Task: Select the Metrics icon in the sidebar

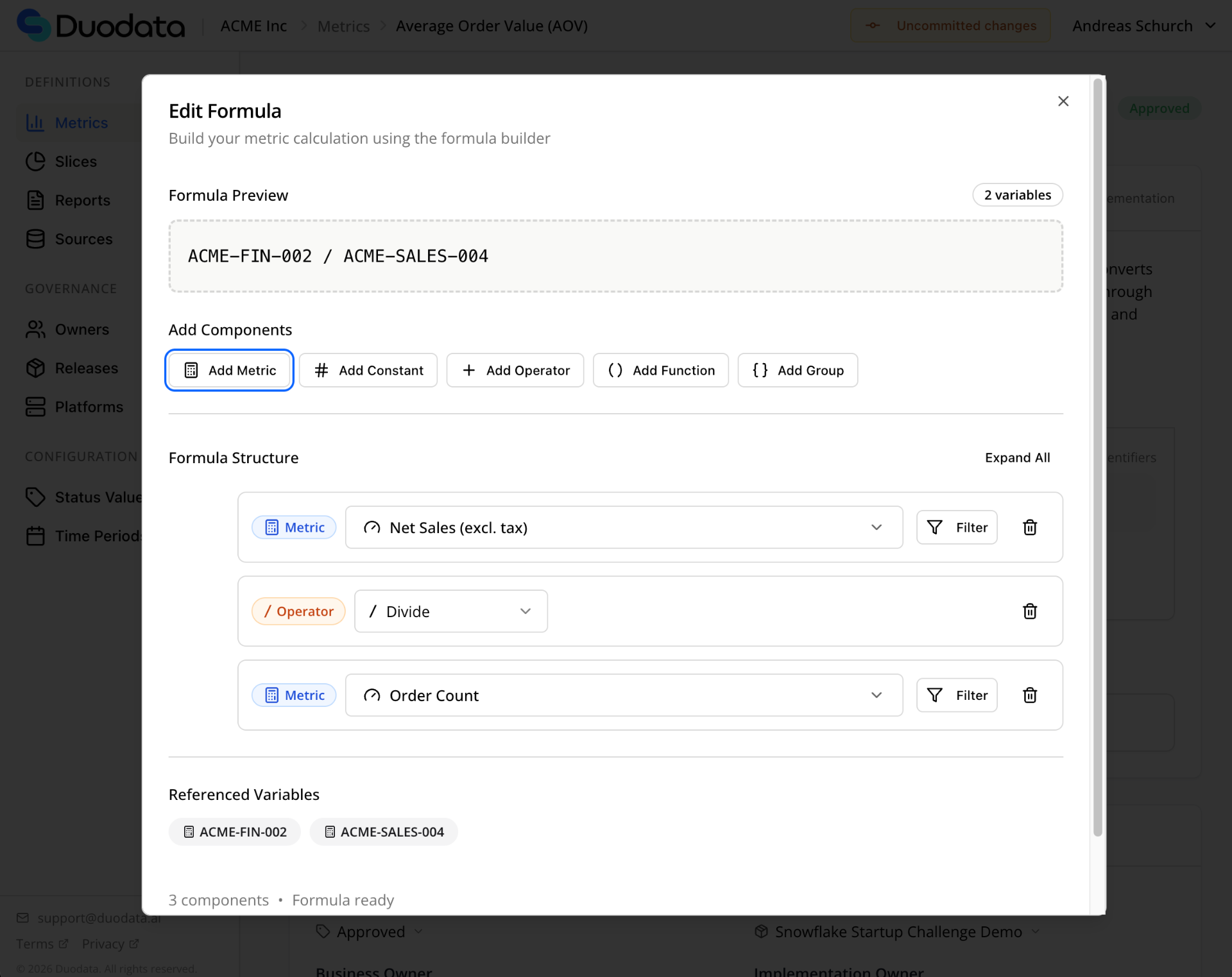Action: pos(35,123)
